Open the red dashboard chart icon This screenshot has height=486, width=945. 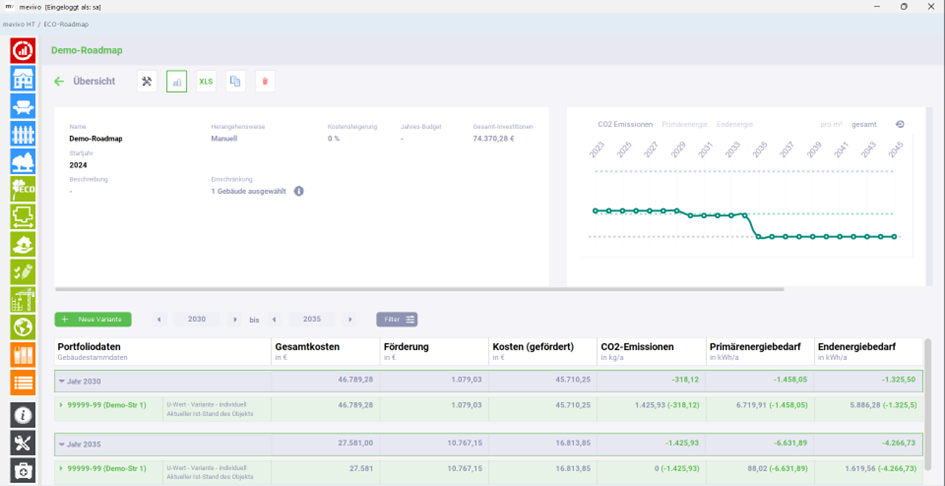click(23, 51)
